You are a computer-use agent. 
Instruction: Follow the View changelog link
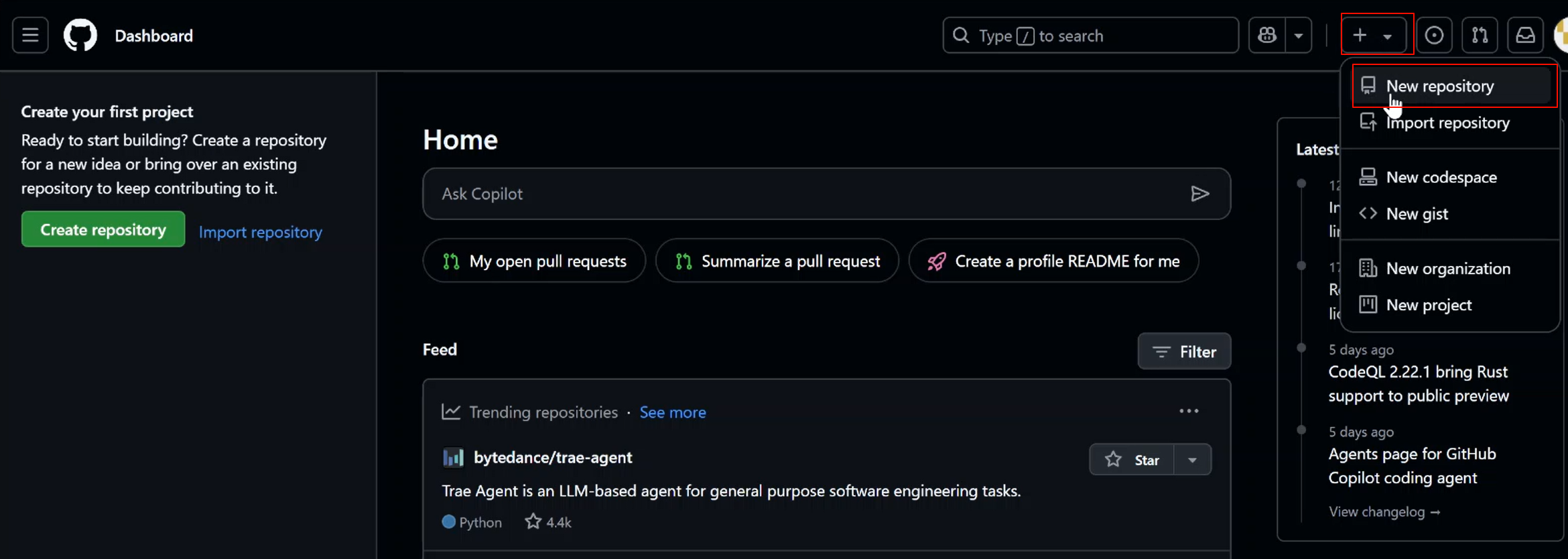(1384, 511)
